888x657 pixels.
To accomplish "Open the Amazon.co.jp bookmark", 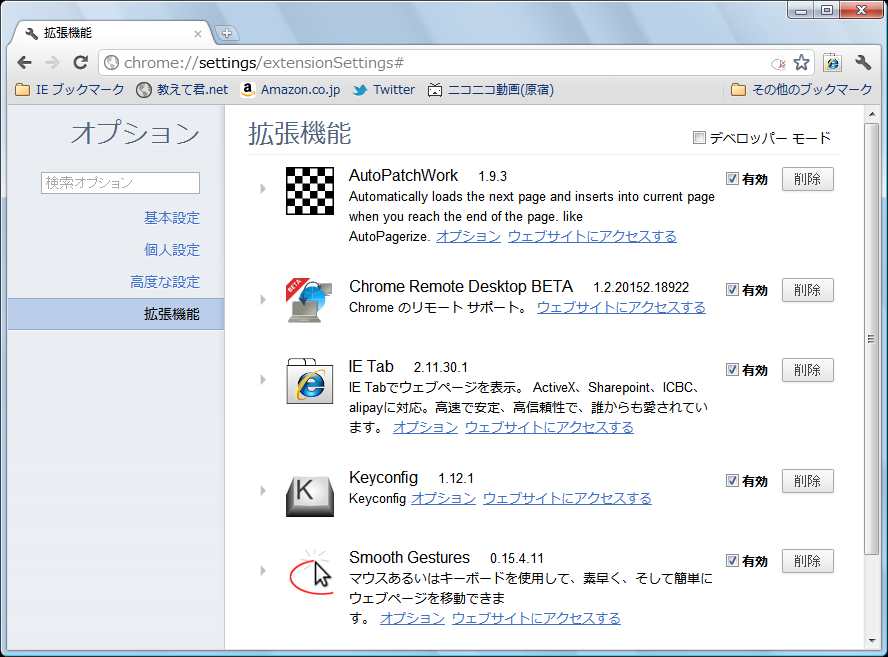I will coord(291,89).
